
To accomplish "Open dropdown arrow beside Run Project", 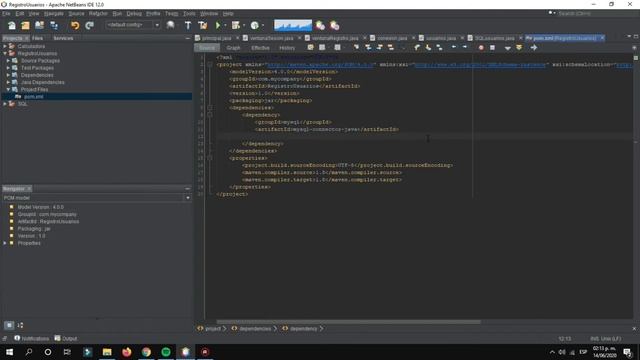I will (x=225, y=25).
